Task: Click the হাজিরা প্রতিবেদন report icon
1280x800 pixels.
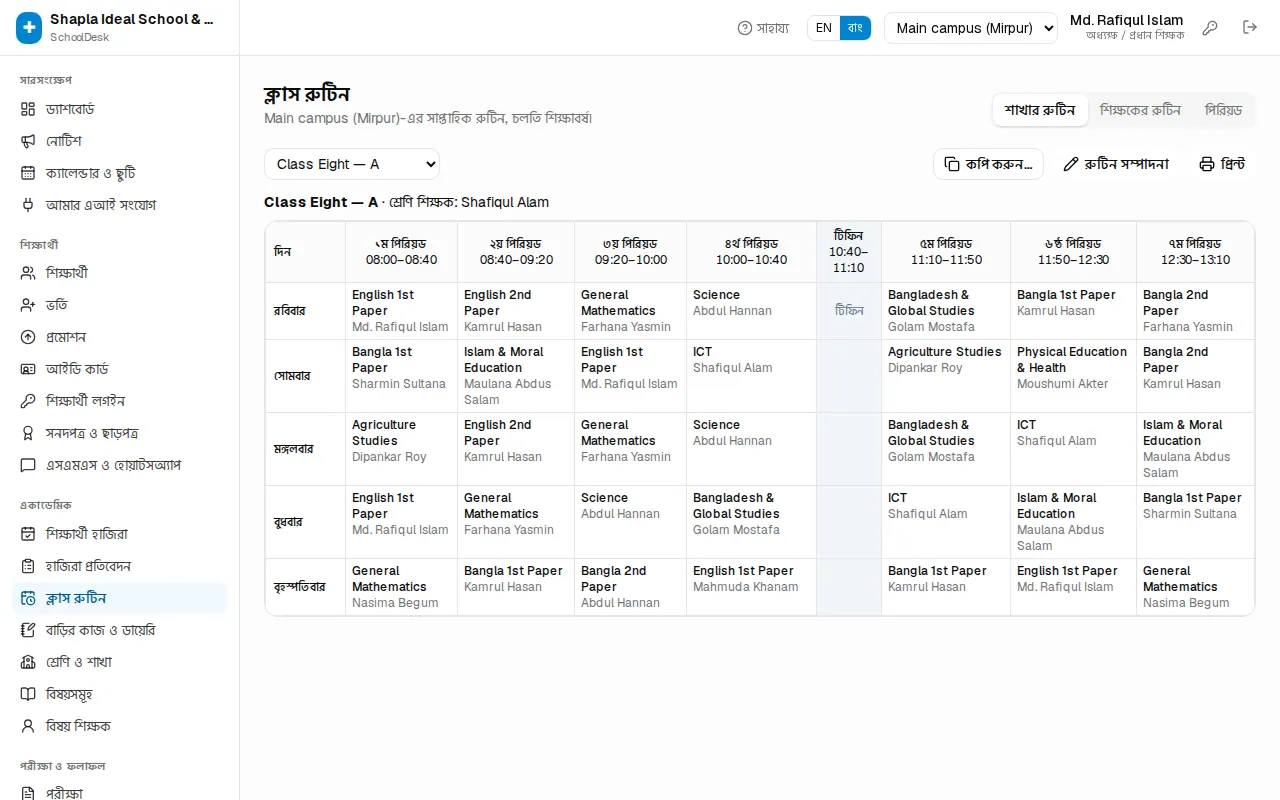Action: [28, 566]
